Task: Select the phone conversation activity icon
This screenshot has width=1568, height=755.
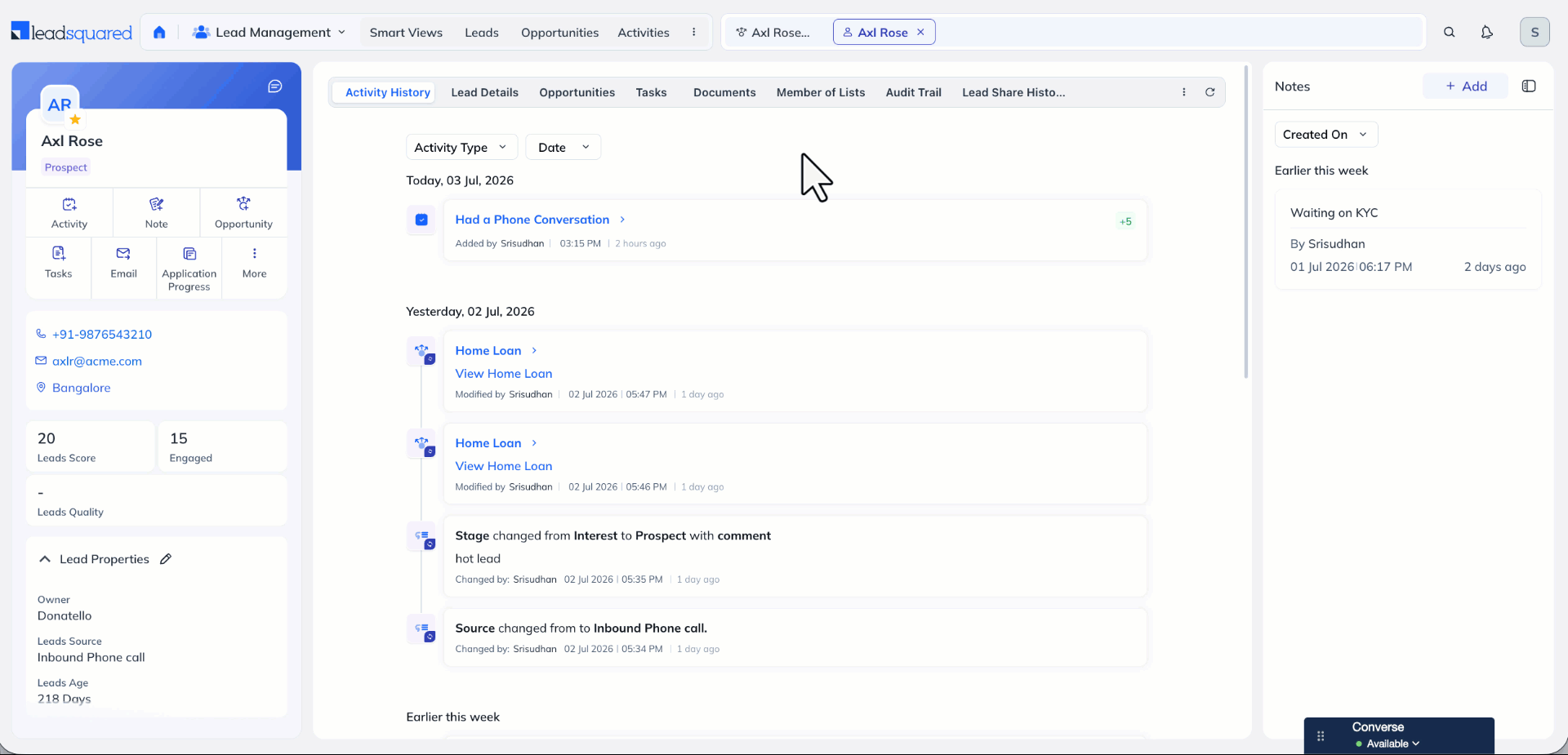Action: [421, 220]
